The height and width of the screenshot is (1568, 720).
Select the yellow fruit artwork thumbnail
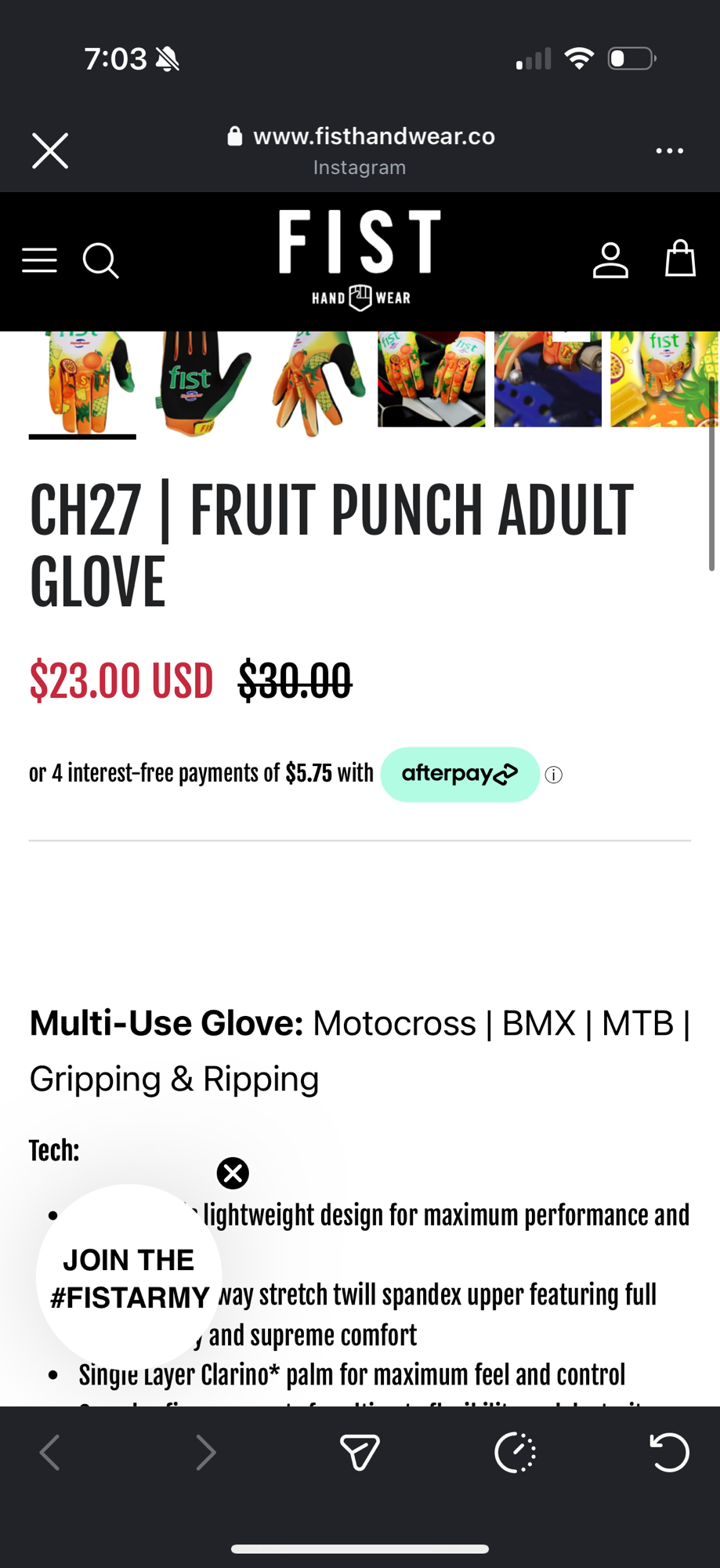tap(664, 379)
